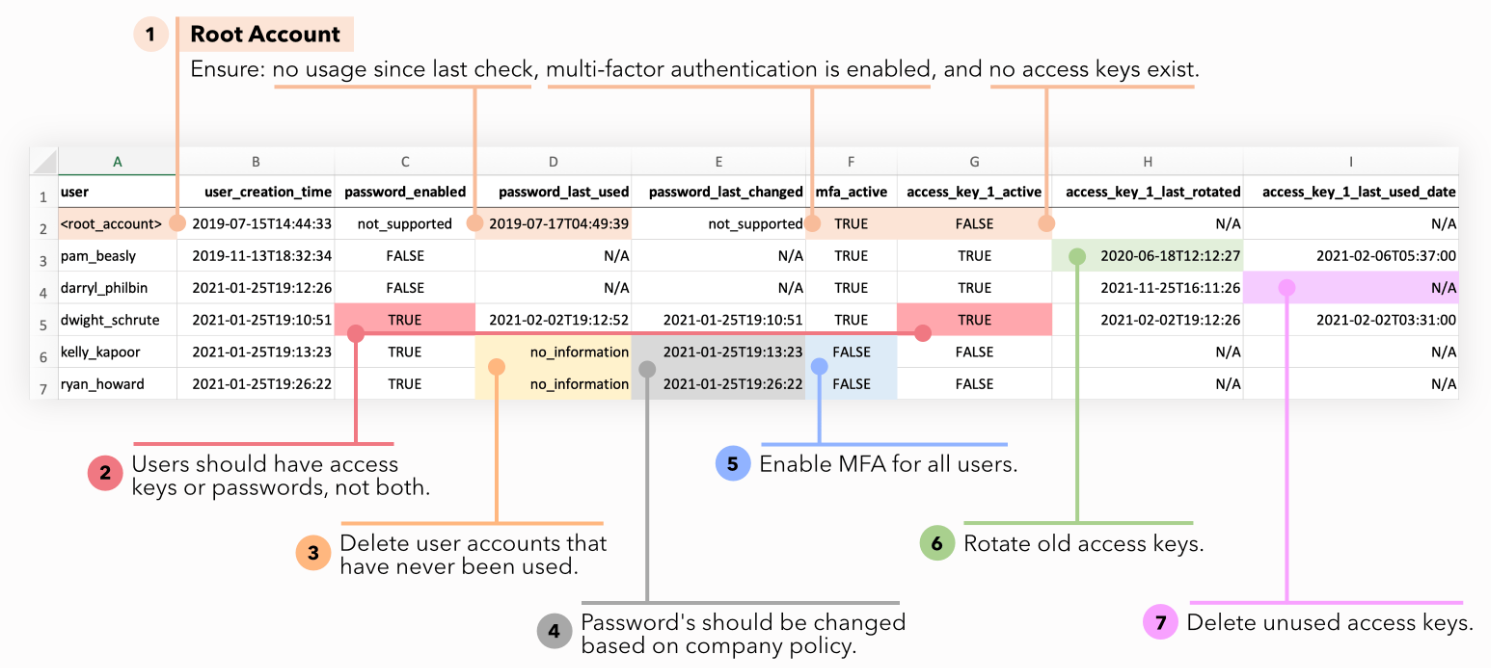Select the 'darryl_philbin' user cell

click(118, 288)
